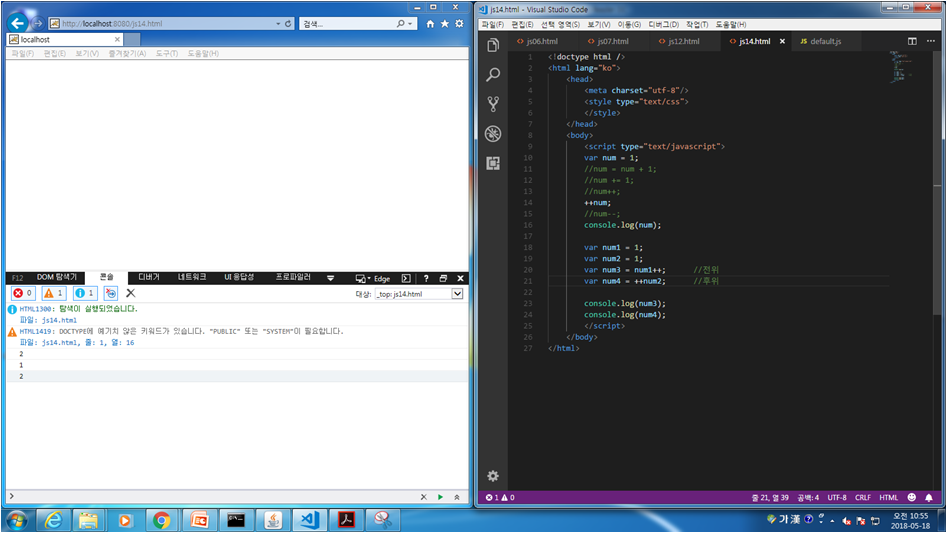Switch to 프로파일러 tab
This screenshot has height=533, width=947.
click(x=293, y=277)
